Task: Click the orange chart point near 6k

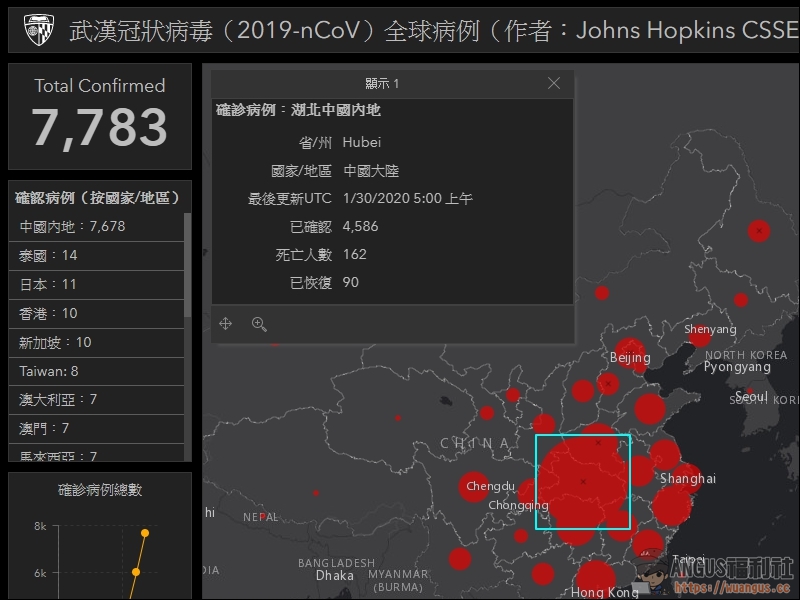Action: click(x=136, y=572)
